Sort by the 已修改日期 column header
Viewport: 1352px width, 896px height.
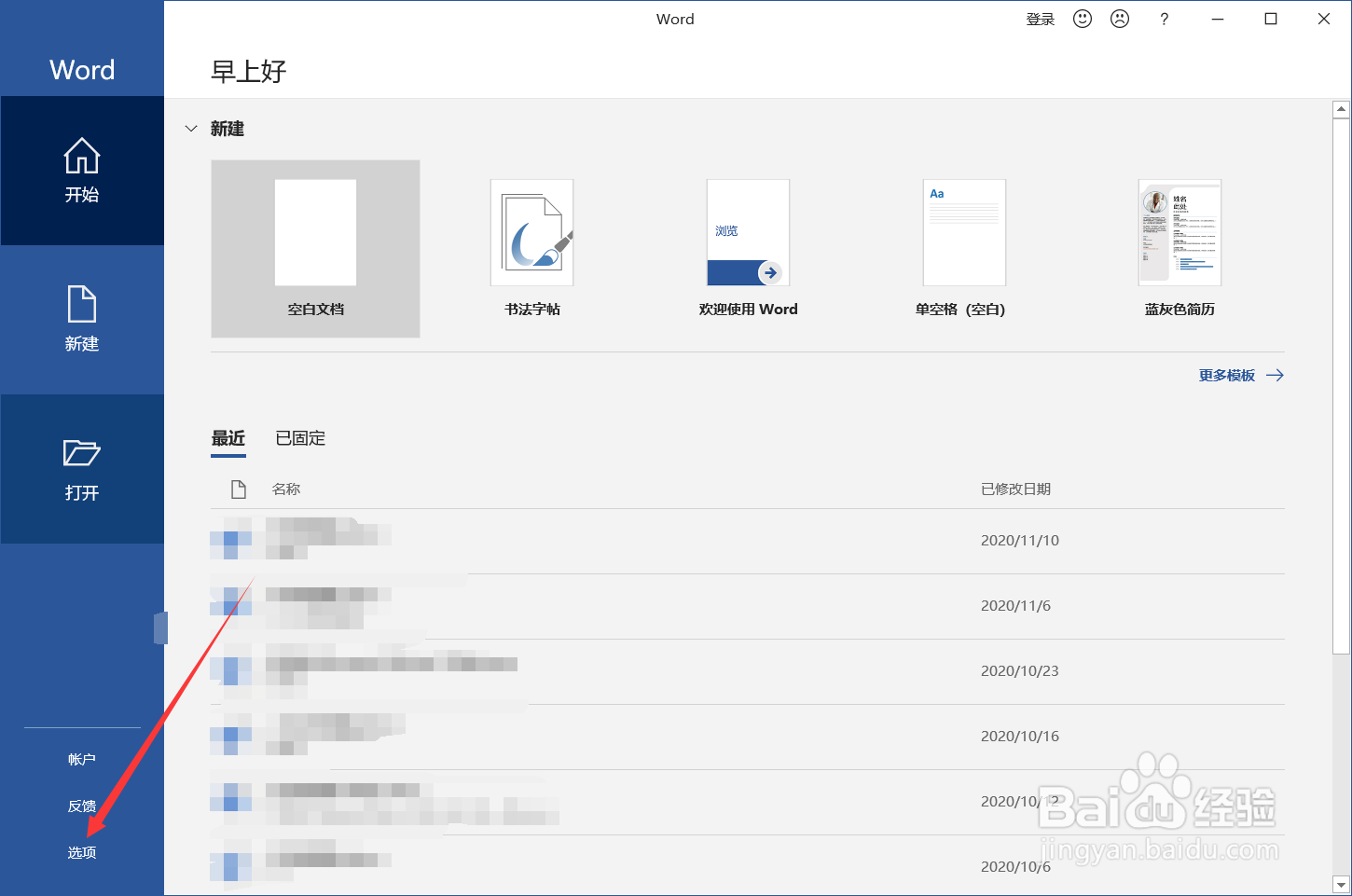pos(1015,489)
